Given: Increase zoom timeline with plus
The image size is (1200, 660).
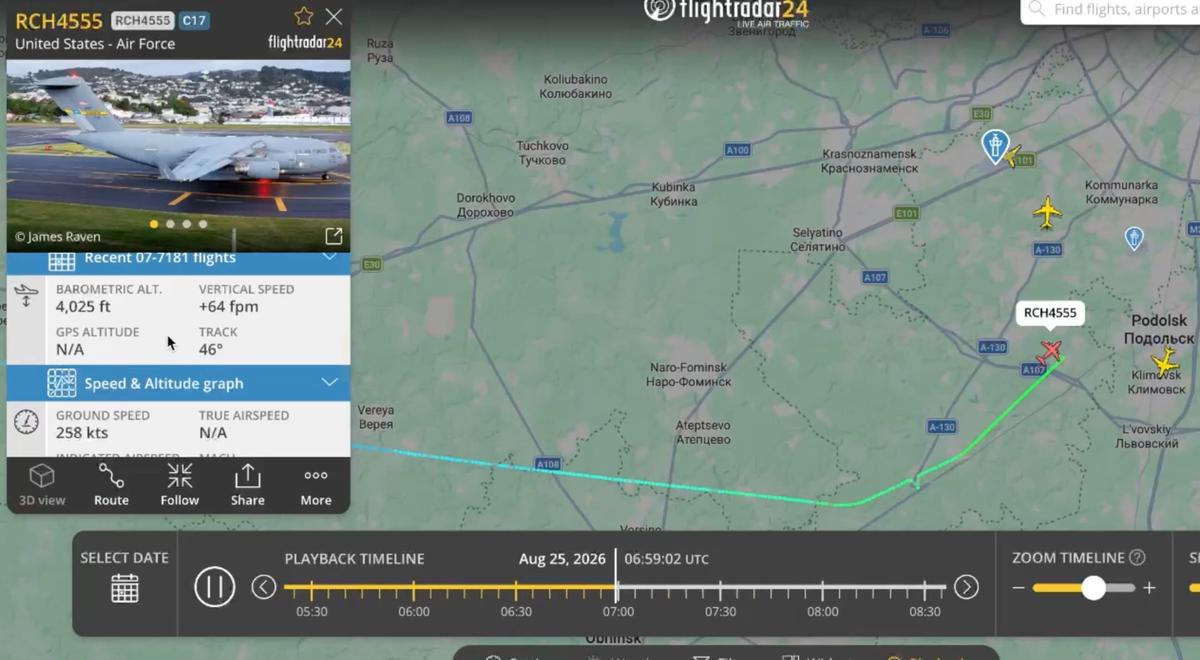Looking at the screenshot, I should pos(1150,588).
